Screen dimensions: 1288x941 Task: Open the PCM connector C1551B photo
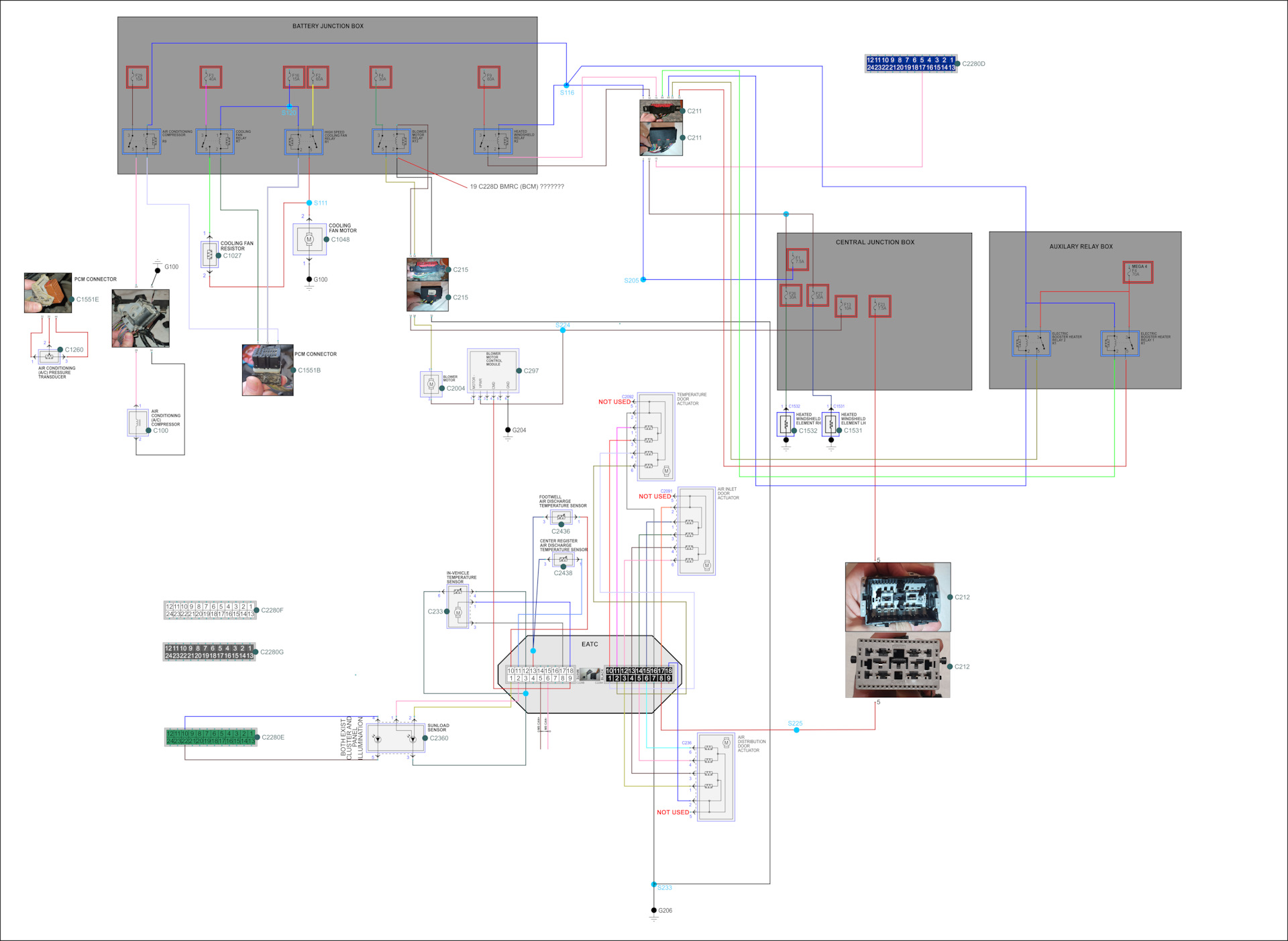click(x=268, y=370)
